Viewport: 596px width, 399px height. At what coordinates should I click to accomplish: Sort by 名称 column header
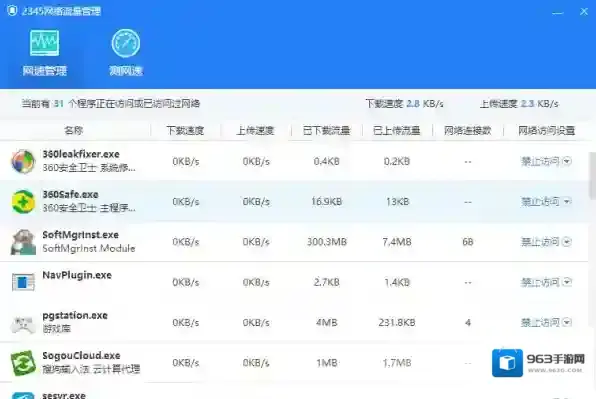(74, 130)
